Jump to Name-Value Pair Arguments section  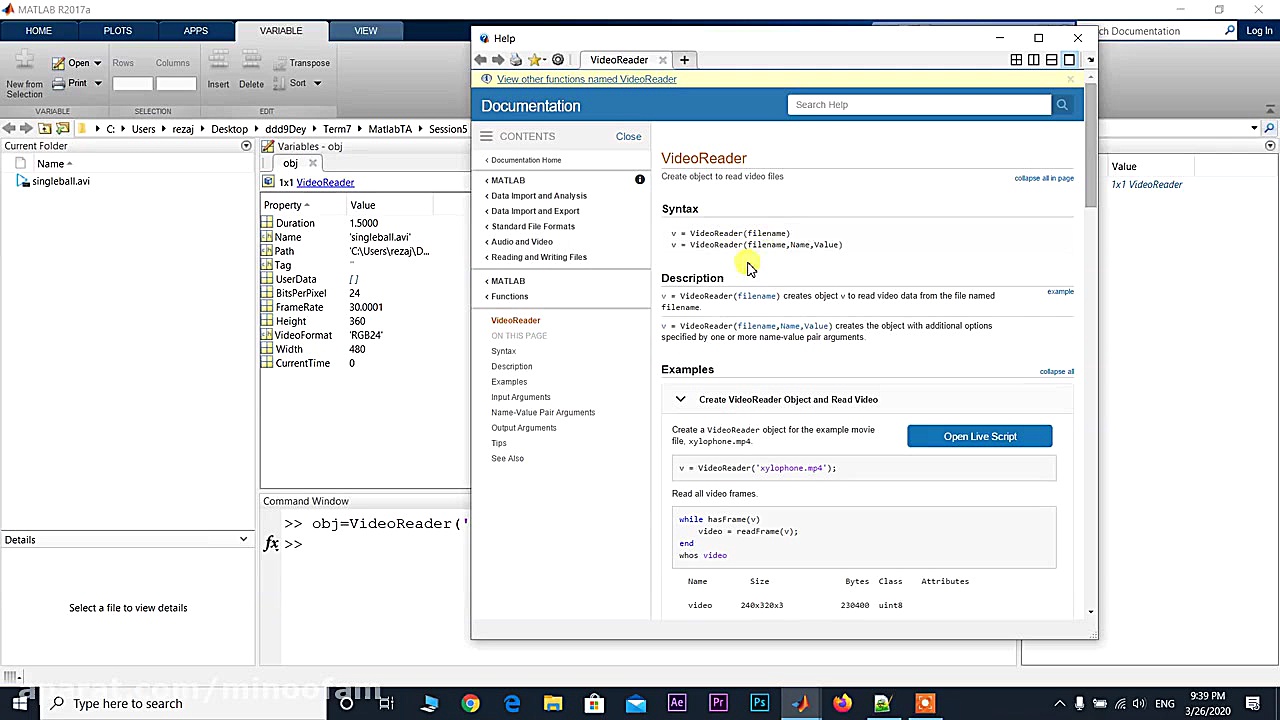coord(543,412)
